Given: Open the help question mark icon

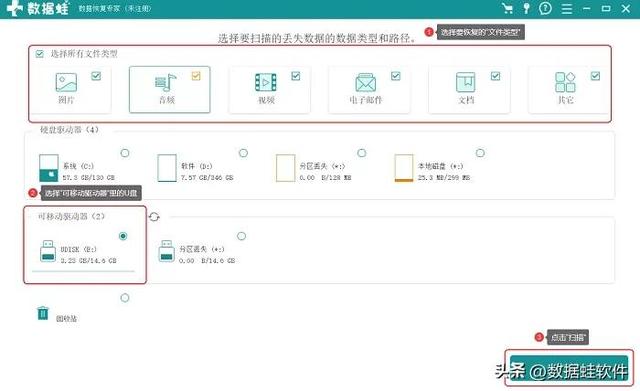Looking at the screenshot, I should 545,9.
